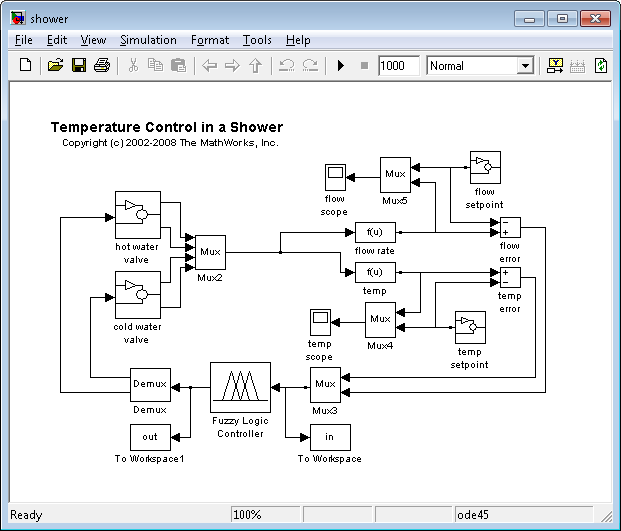621x531 pixels.
Task: Select the Mux5 block
Action: [395, 175]
